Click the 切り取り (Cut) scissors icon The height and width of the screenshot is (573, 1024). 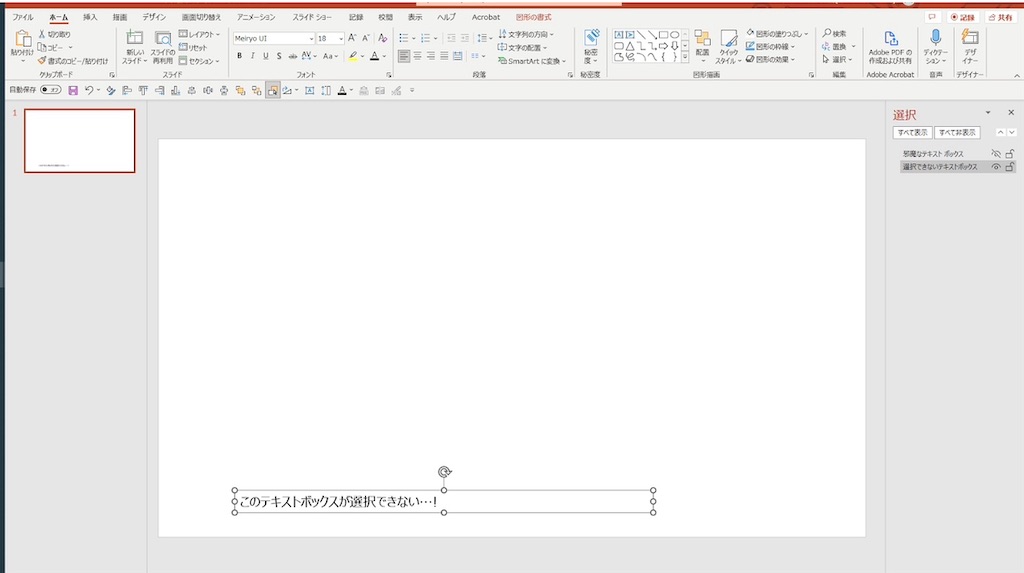point(42,34)
